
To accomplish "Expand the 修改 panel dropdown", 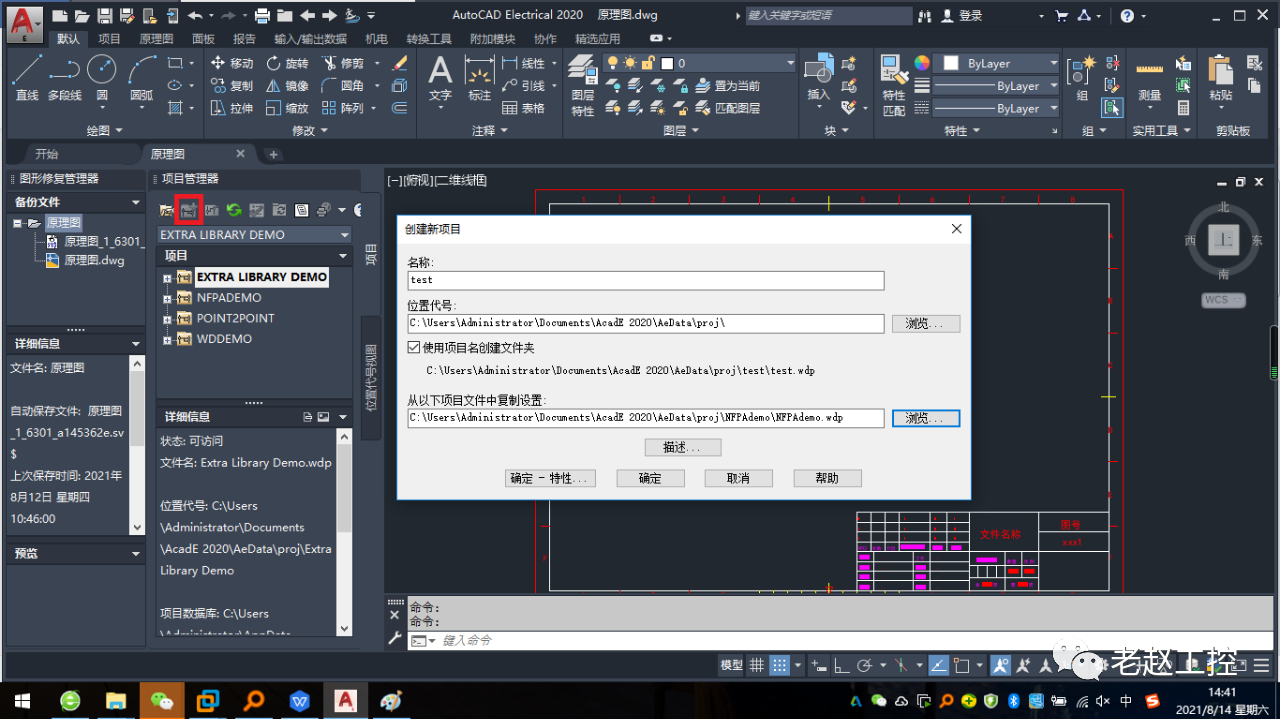I will pos(310,130).
